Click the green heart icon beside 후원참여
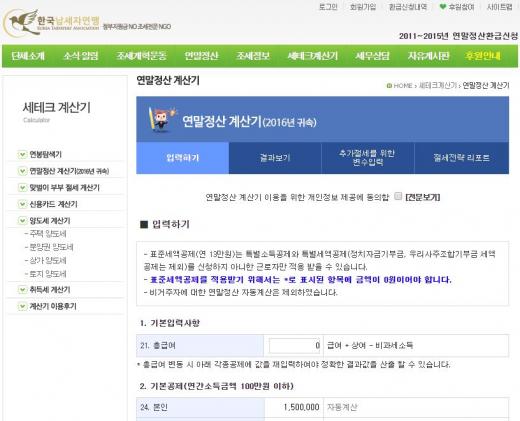This screenshot has width=520, height=421. click(x=443, y=7)
